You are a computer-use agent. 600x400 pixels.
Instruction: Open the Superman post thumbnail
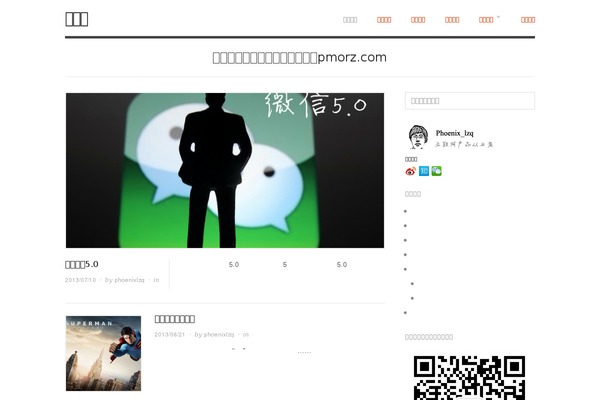103,353
